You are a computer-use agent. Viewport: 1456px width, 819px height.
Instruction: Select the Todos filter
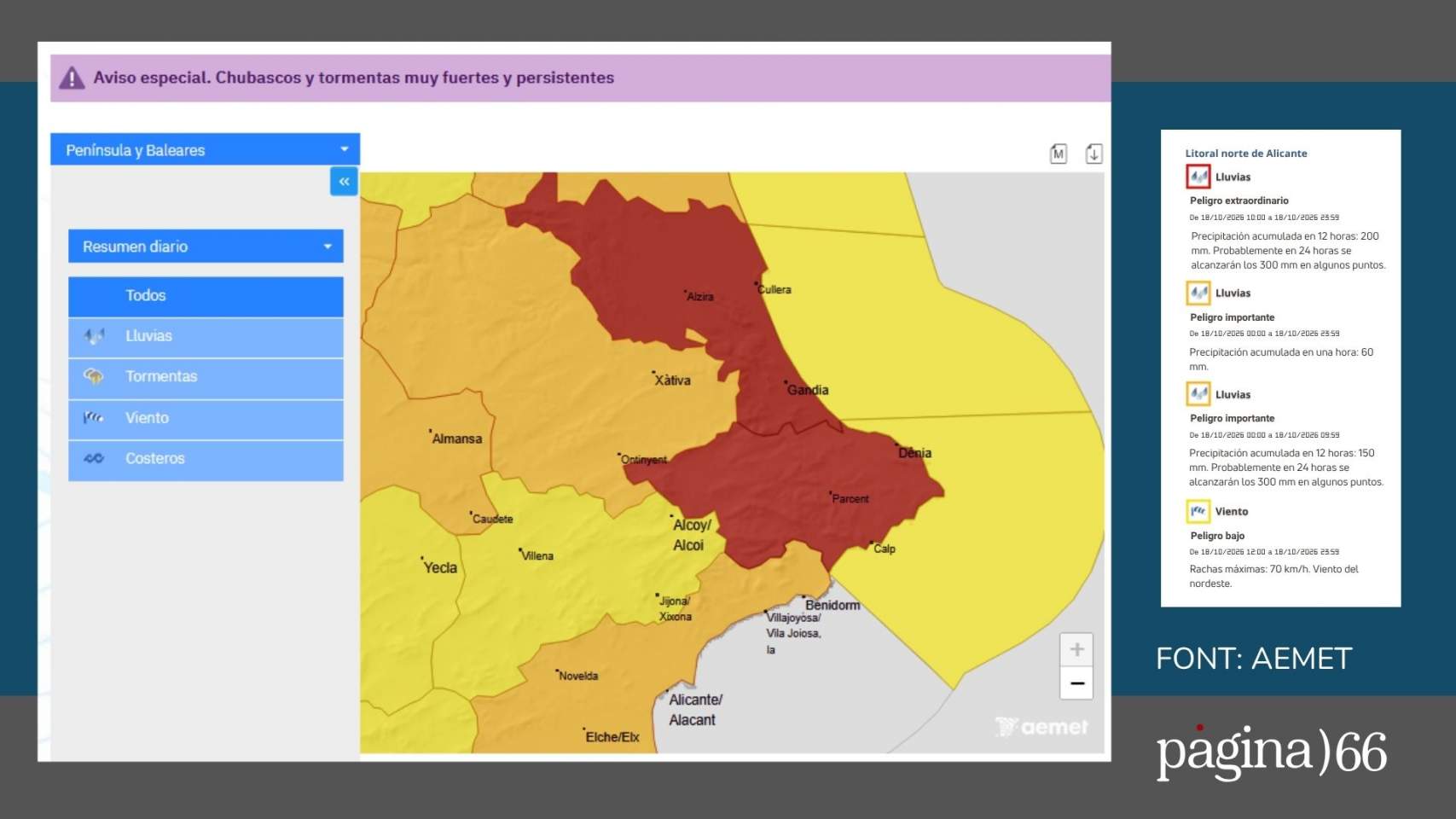pos(206,296)
